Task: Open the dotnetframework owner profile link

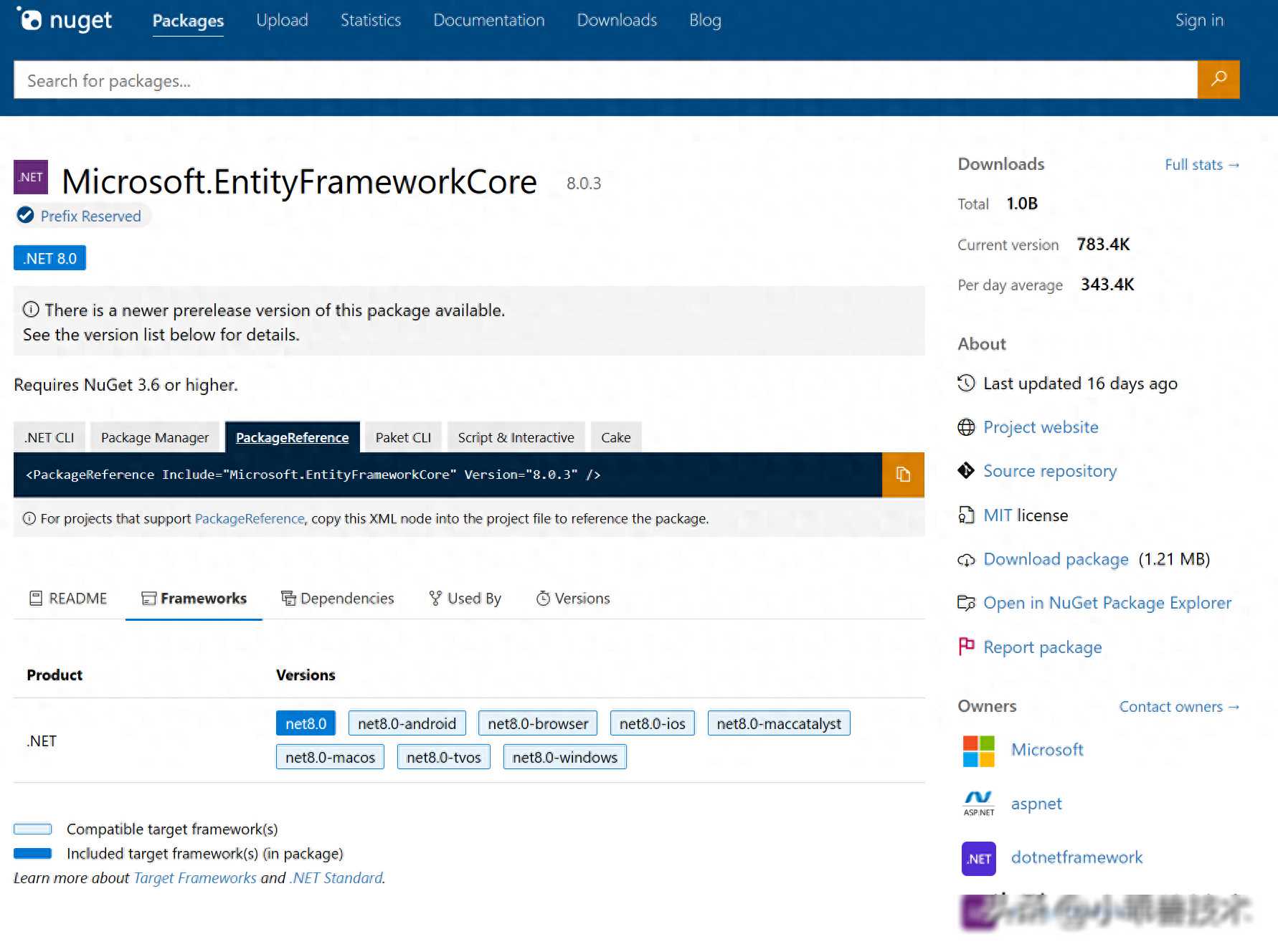Action: 1076,857
